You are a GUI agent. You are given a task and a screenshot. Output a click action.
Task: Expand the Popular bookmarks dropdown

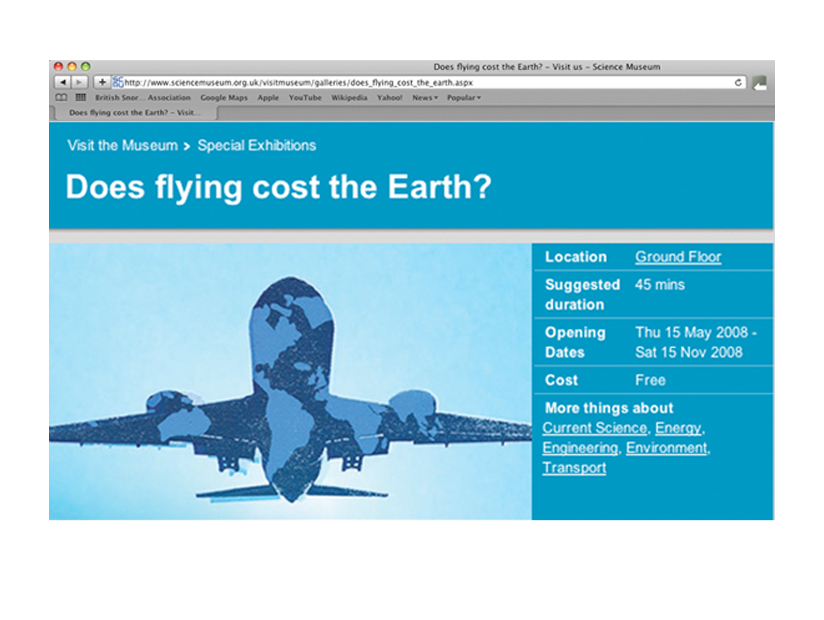pos(464,98)
